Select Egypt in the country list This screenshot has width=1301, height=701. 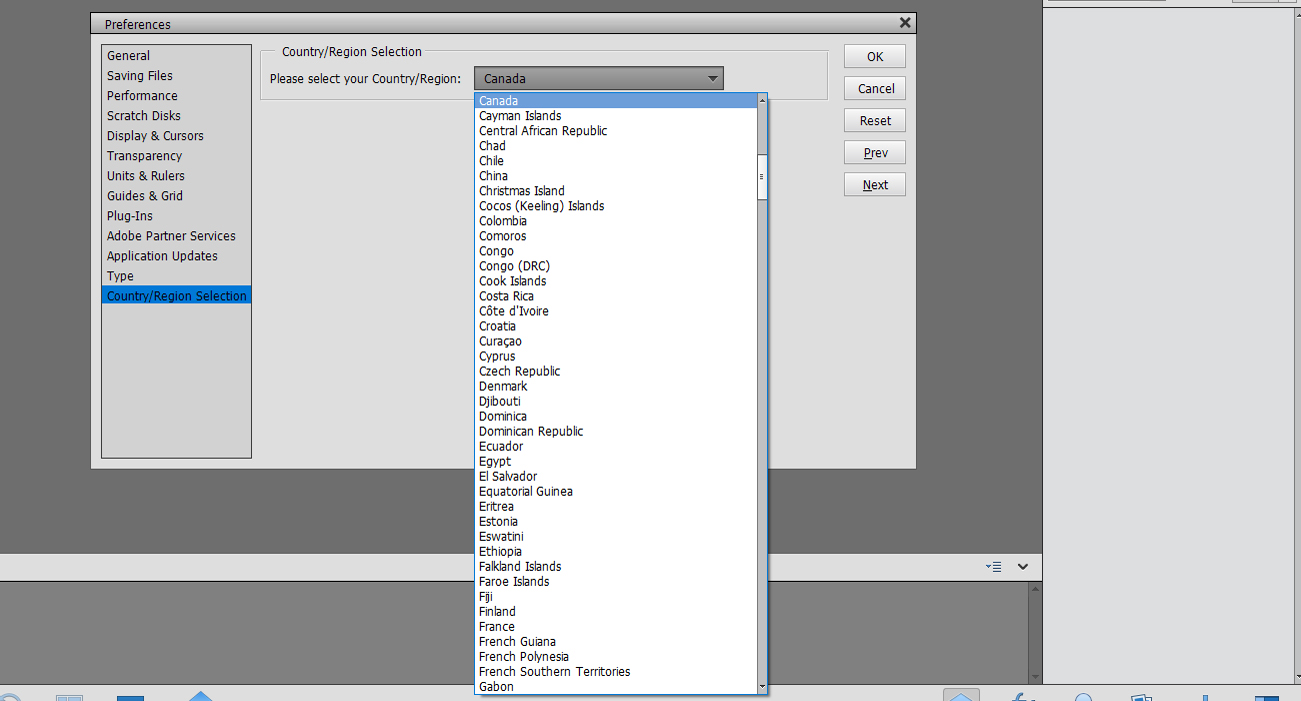click(x=616, y=460)
